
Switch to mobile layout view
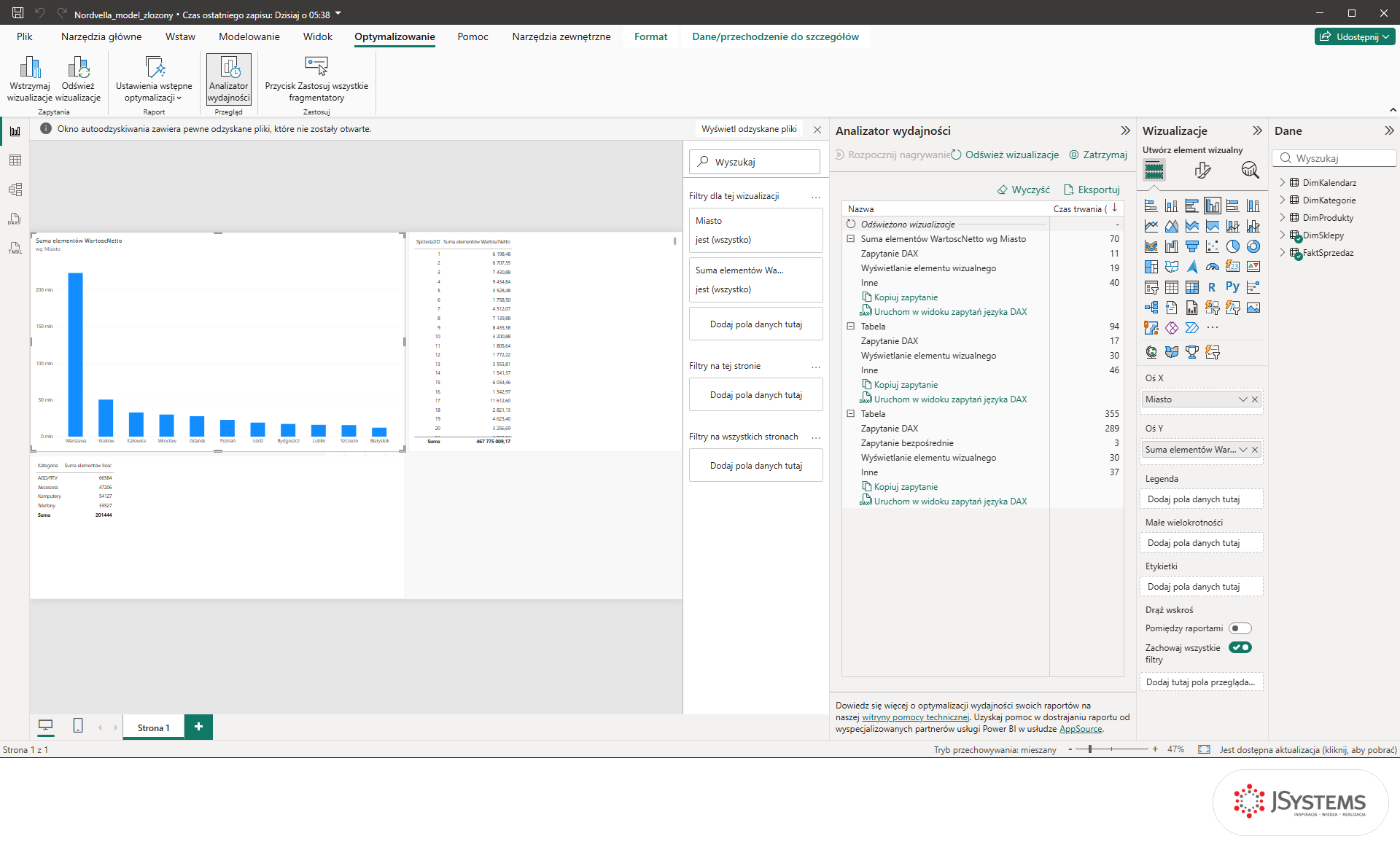coord(78,726)
